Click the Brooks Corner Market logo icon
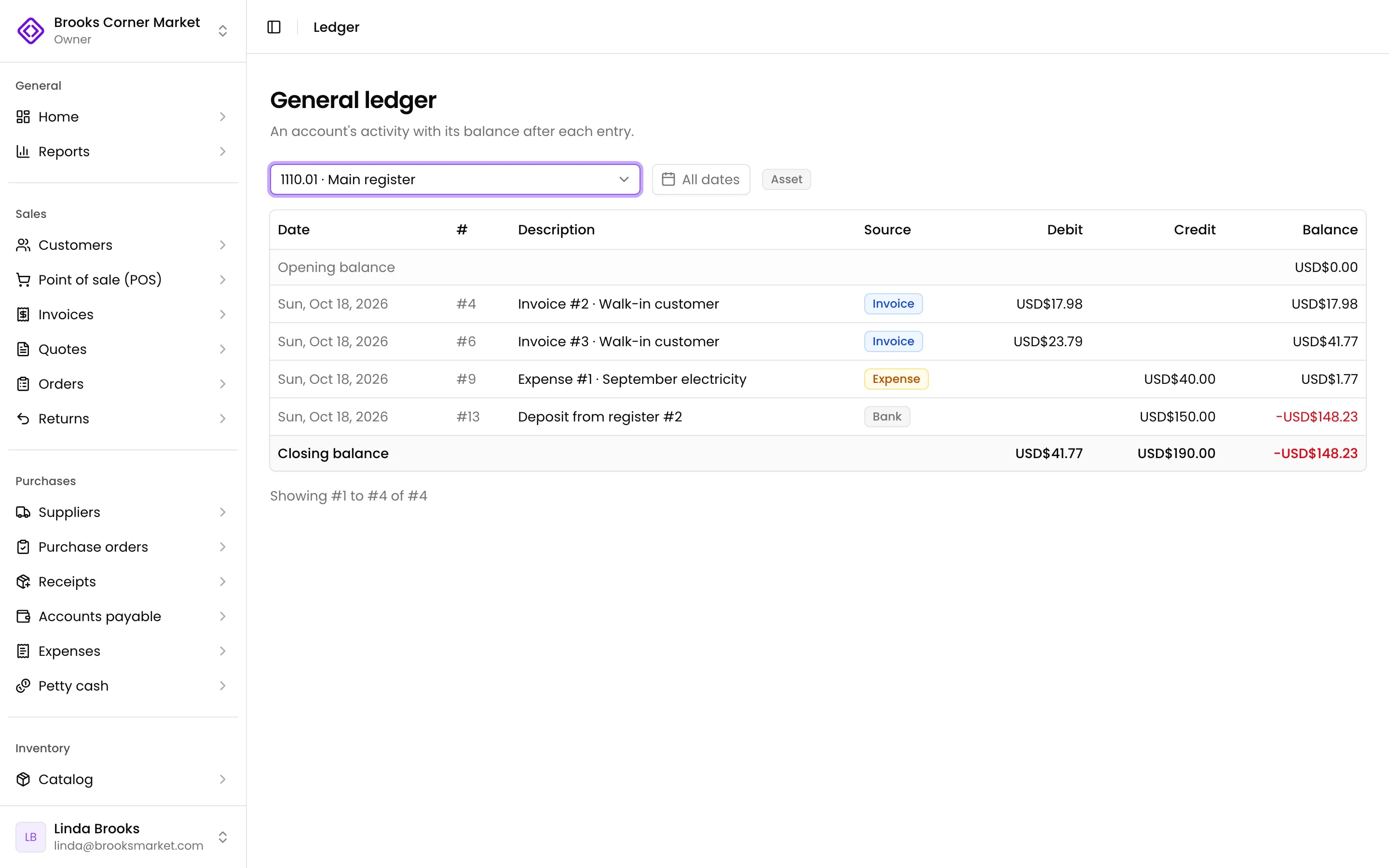This screenshot has height=868, width=1389. [x=30, y=30]
